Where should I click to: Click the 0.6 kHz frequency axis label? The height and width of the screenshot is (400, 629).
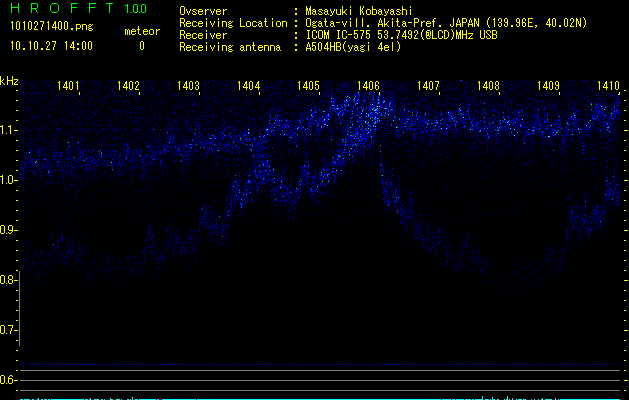7,380
